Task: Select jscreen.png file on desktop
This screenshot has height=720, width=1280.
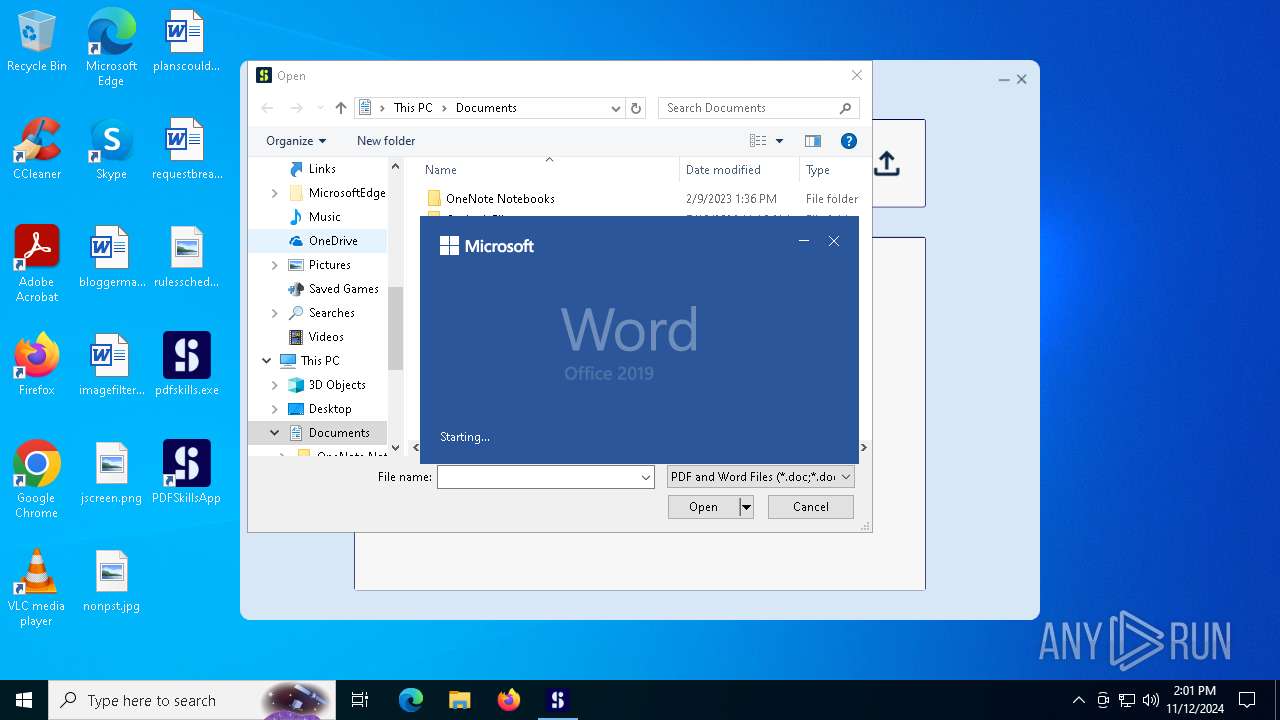Action: [111, 473]
